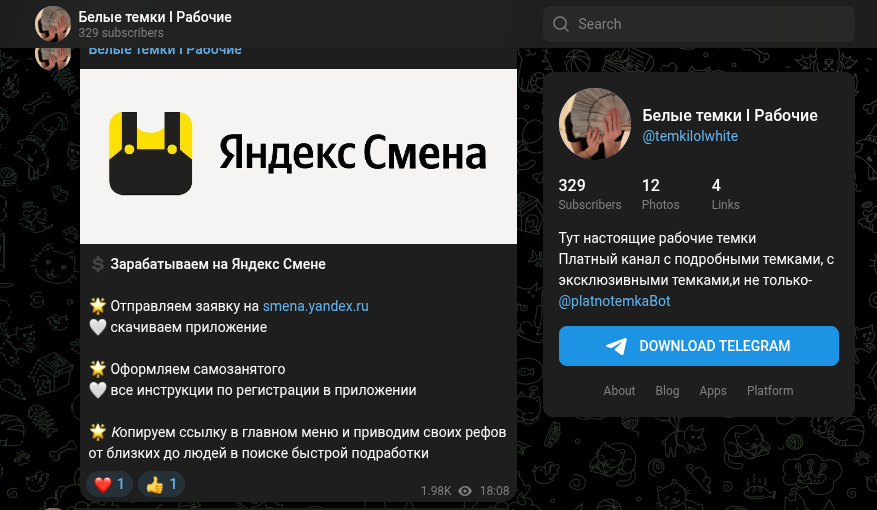Click the eye views icon

[465, 491]
